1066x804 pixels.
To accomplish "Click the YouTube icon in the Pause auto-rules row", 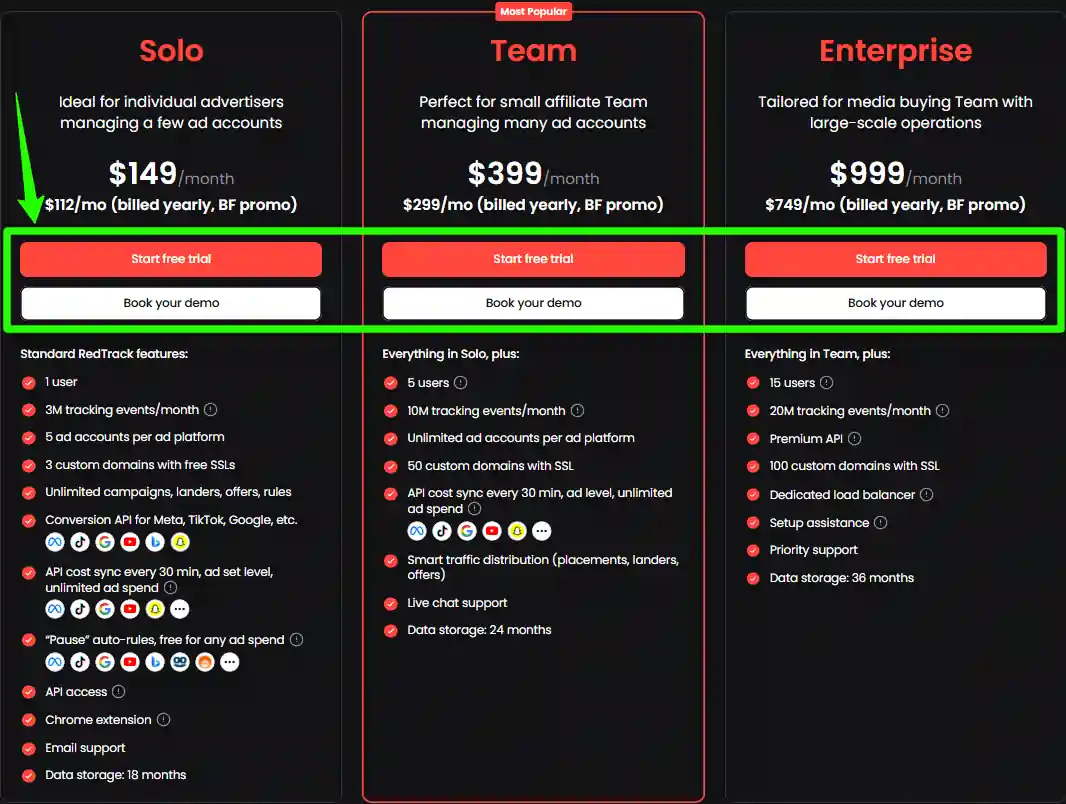I will (x=130, y=661).
